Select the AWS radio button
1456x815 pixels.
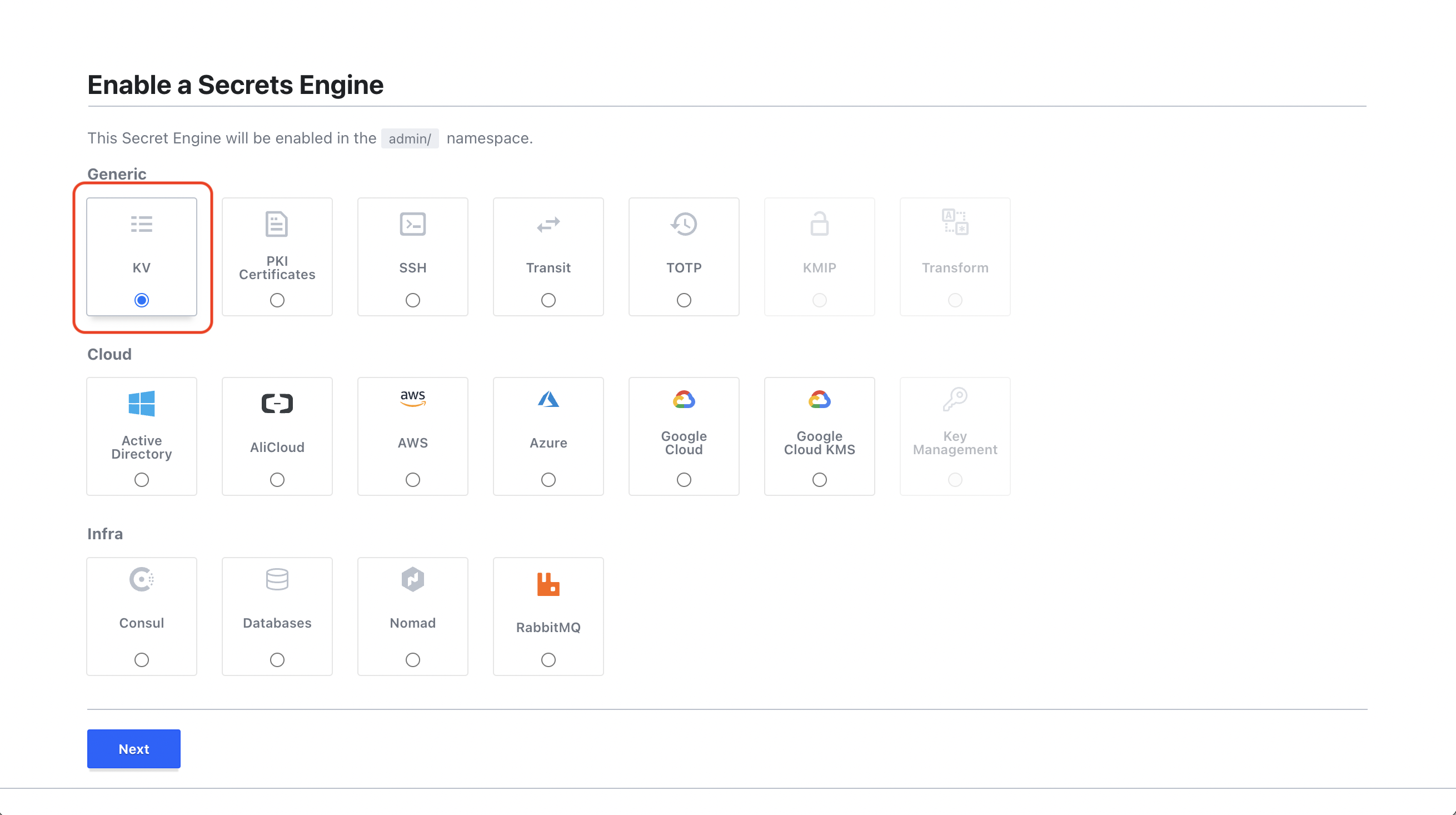[412, 480]
